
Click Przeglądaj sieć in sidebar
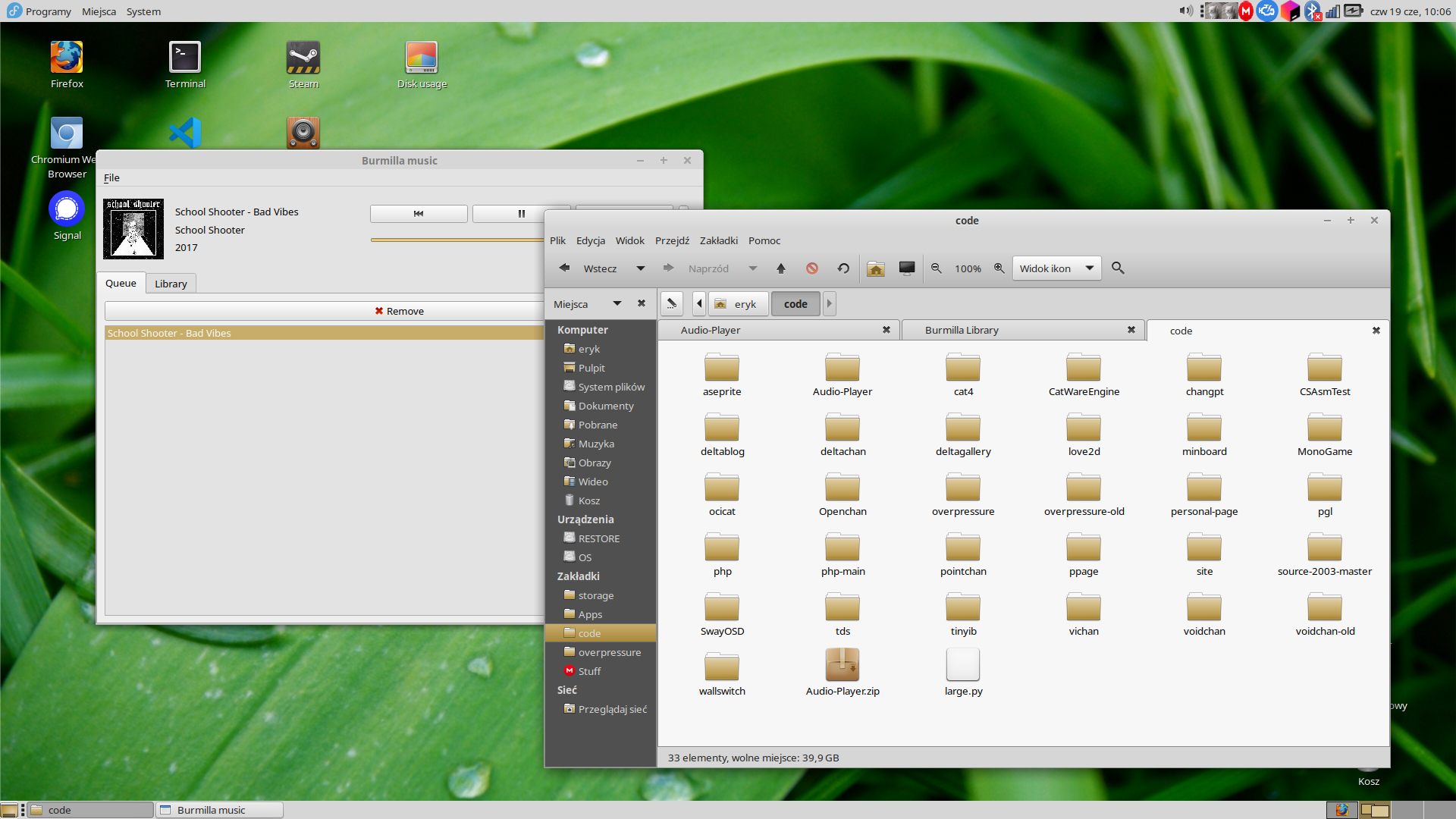(600, 709)
